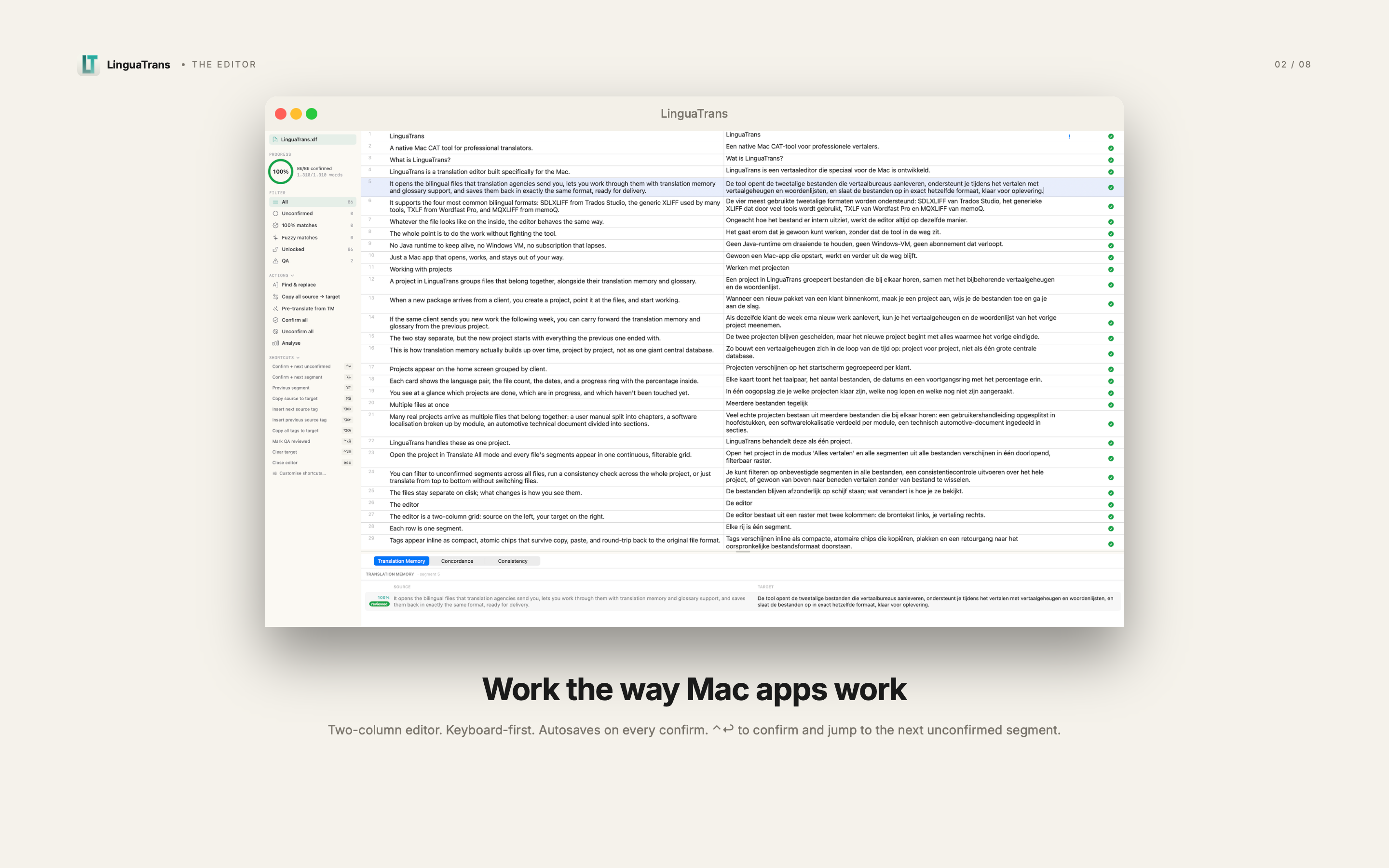Click the 100% progress ring

pos(281,172)
